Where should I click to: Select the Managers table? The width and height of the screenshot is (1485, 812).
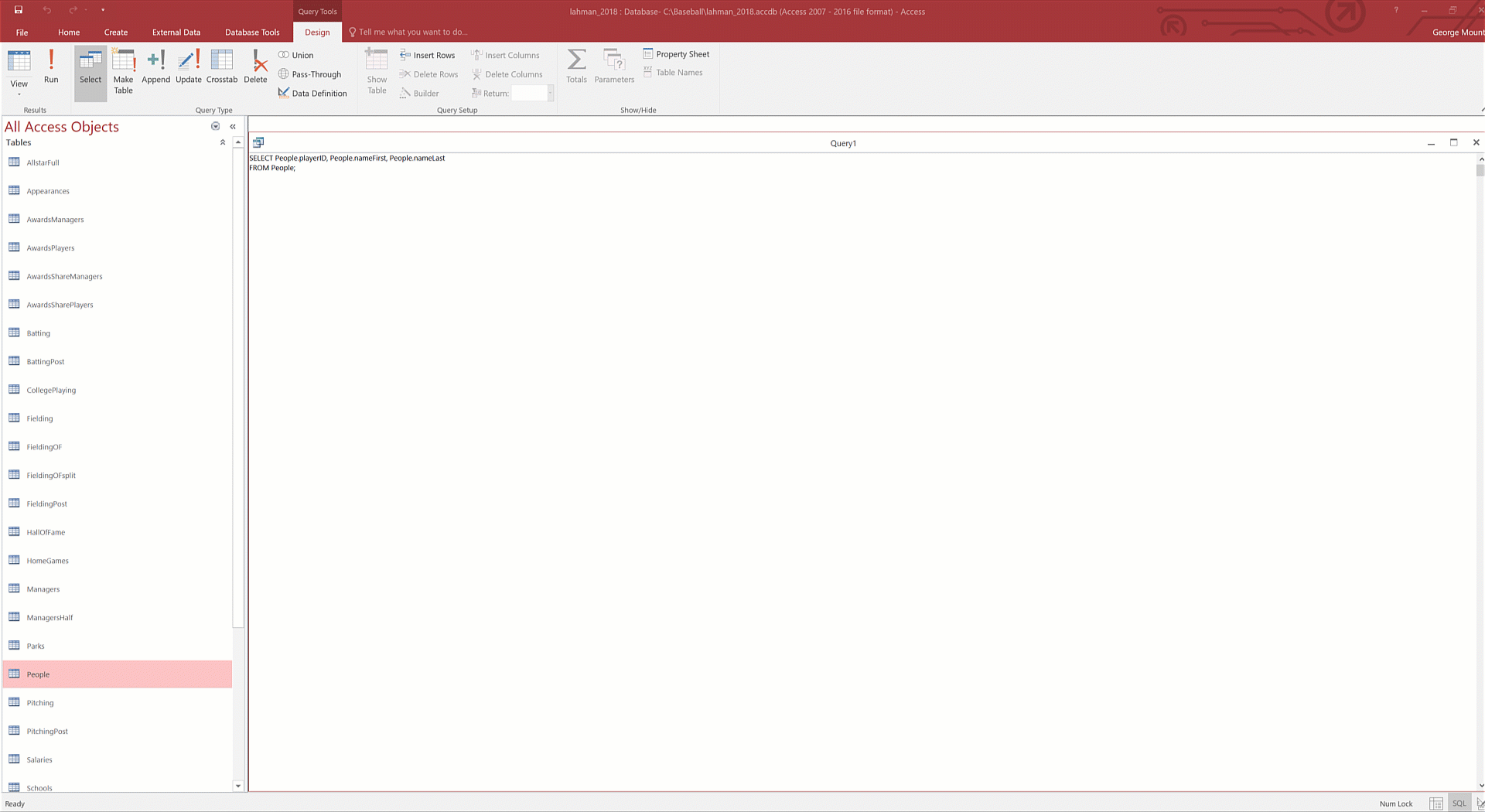coord(118,589)
